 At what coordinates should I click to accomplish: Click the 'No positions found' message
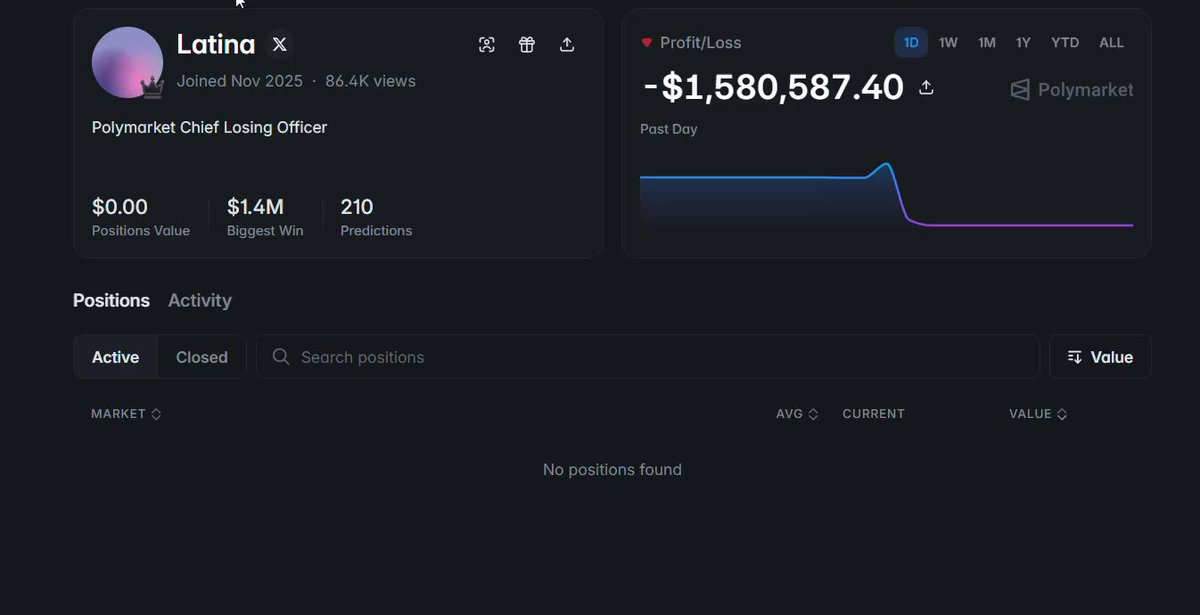click(x=612, y=470)
